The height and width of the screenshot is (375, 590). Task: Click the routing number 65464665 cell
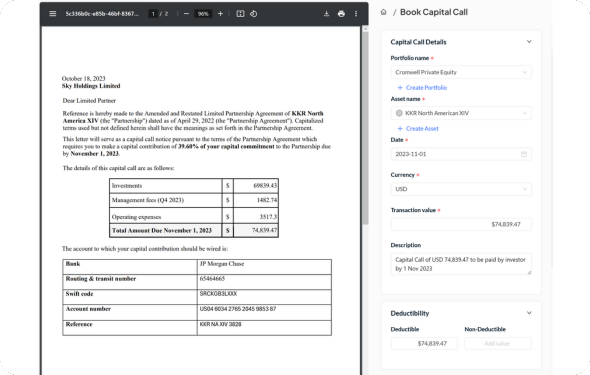coord(264,282)
